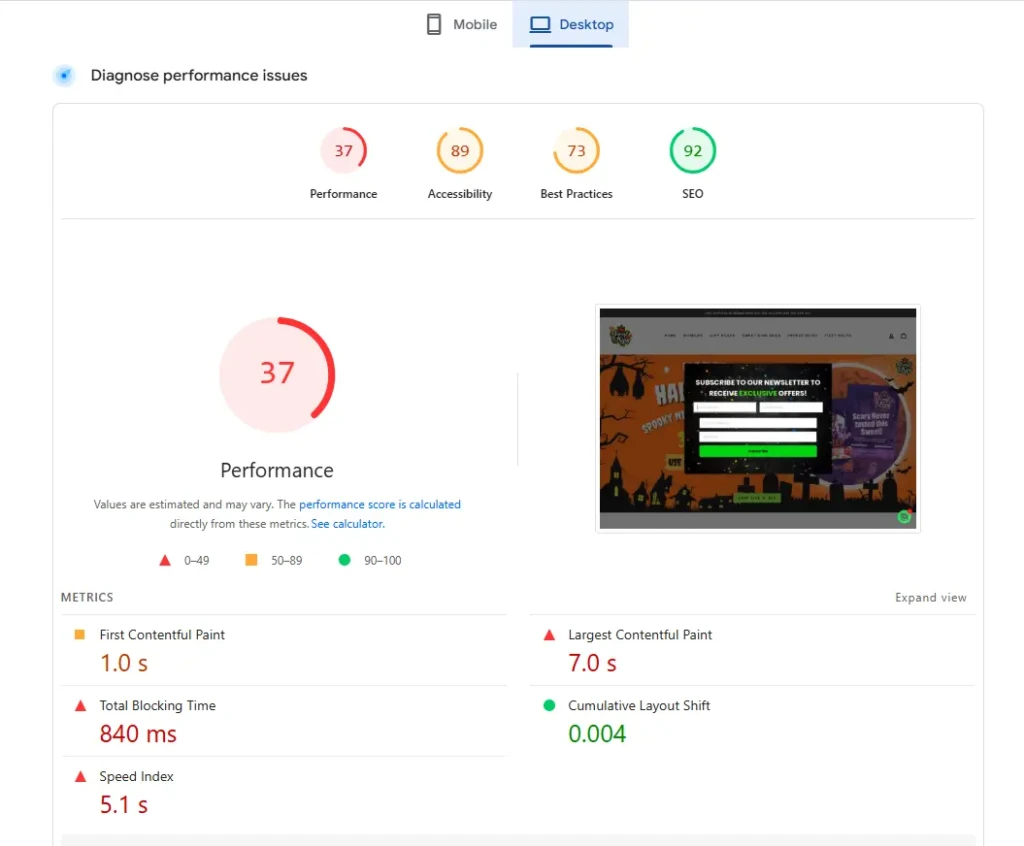Expand the Largest Contentful Paint metric row

tap(640, 635)
